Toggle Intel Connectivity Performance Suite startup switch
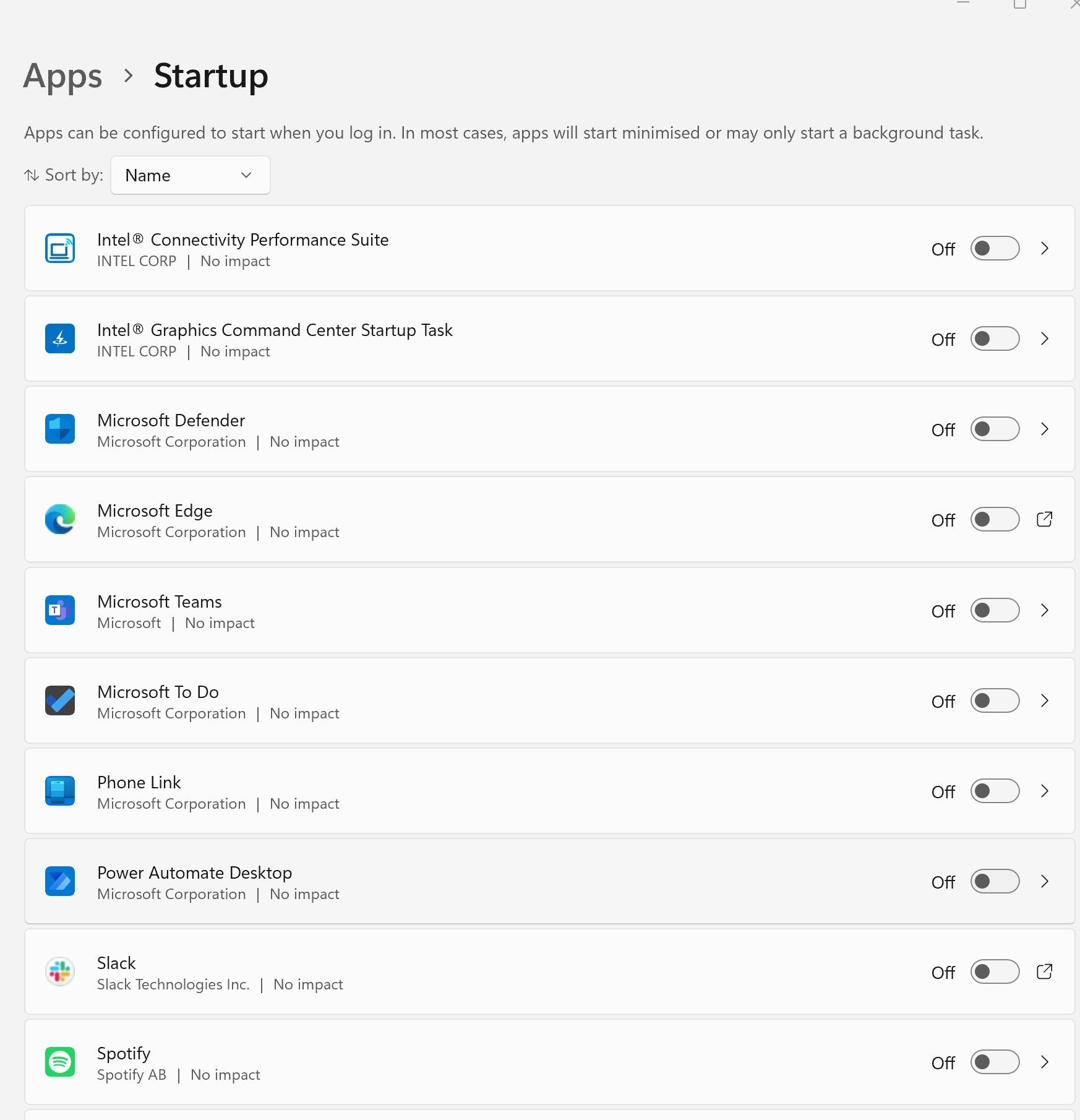The width and height of the screenshot is (1080, 1120). 995,248
